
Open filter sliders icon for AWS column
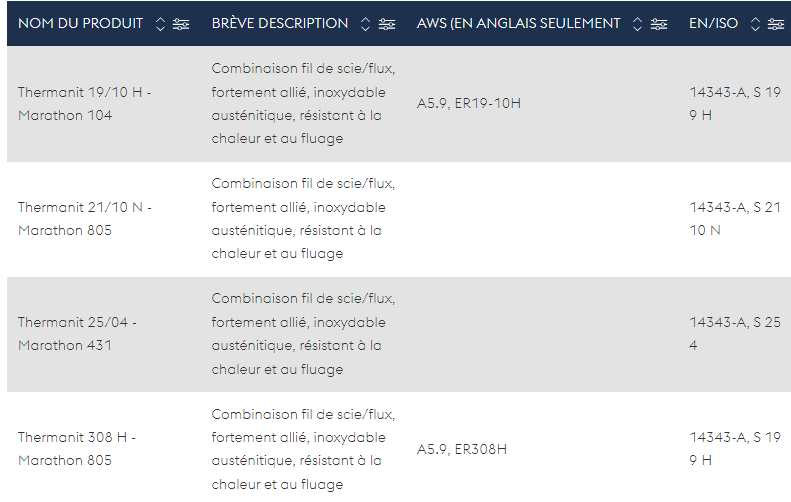658,24
